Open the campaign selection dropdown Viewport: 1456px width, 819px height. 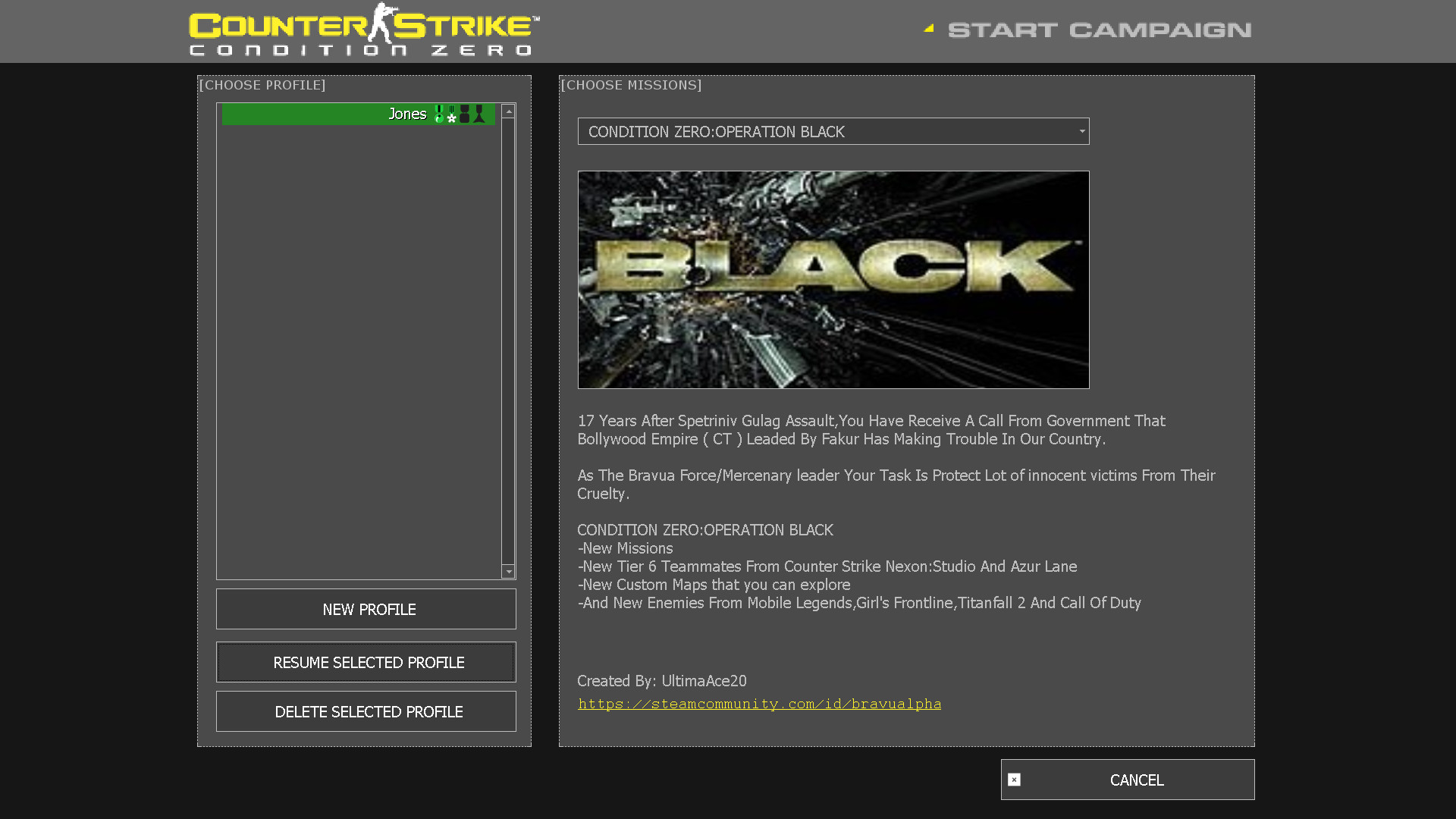pyautogui.click(x=834, y=131)
